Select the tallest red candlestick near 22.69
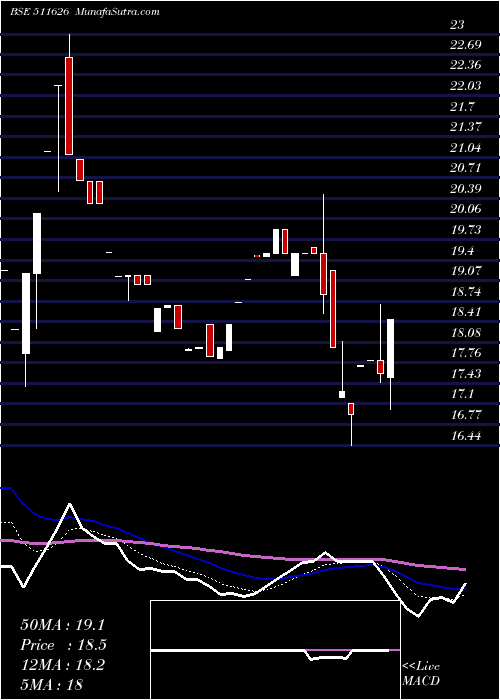The image size is (500, 700). point(69,106)
